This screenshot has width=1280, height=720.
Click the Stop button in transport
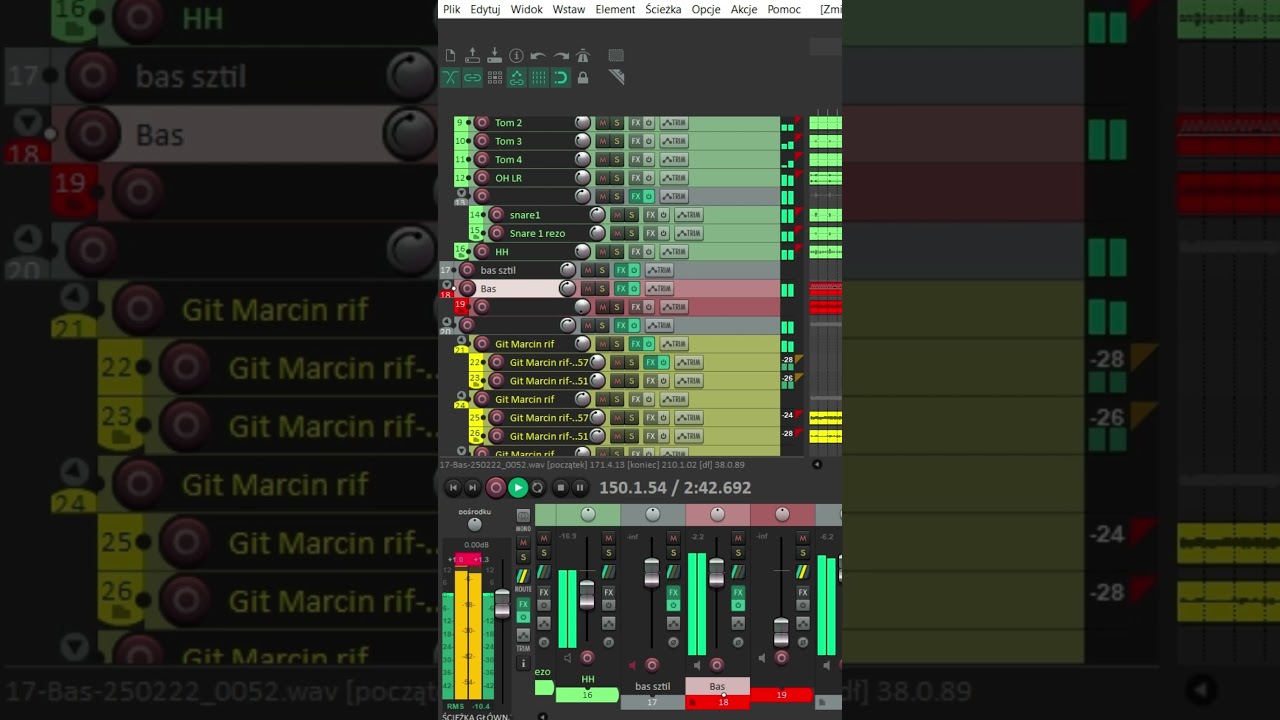560,488
